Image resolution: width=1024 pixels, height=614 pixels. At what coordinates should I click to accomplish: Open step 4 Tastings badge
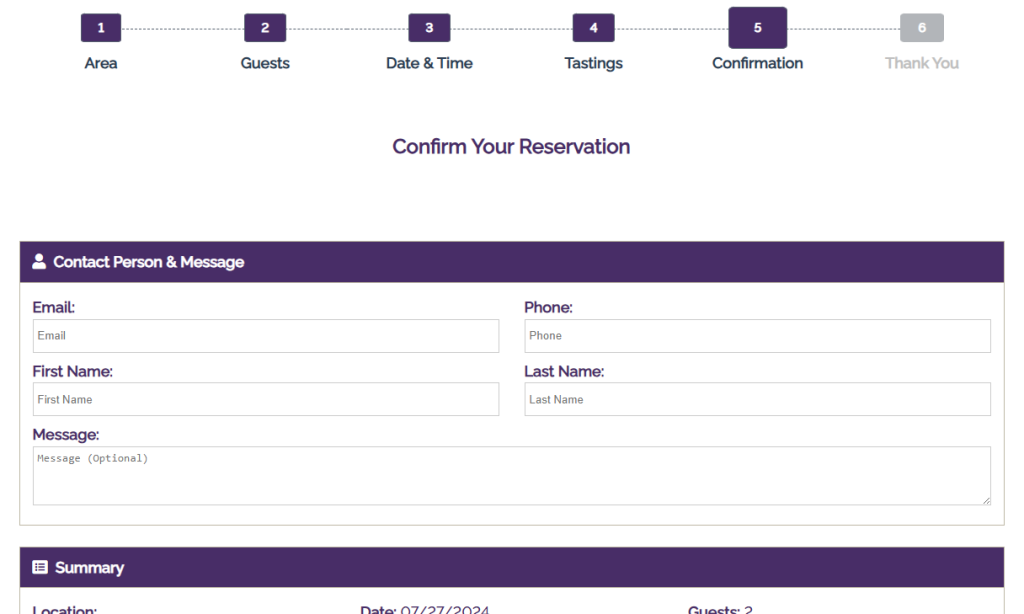point(593,28)
